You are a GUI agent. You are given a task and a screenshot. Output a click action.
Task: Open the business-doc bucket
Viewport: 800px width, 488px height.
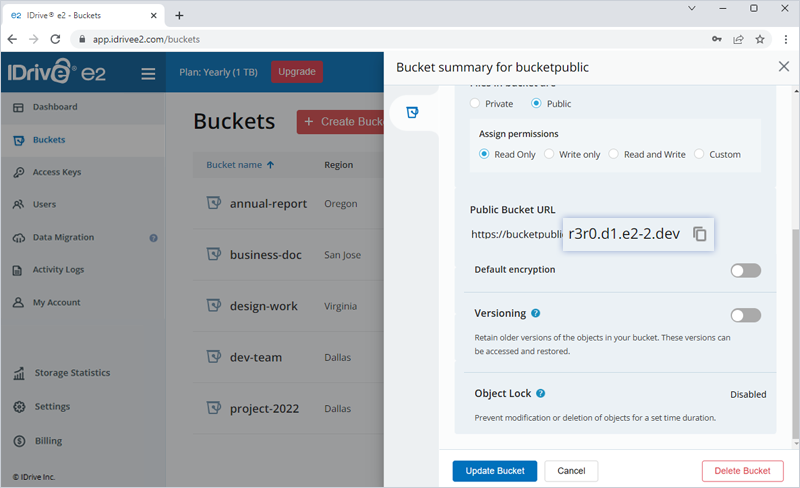coord(266,255)
